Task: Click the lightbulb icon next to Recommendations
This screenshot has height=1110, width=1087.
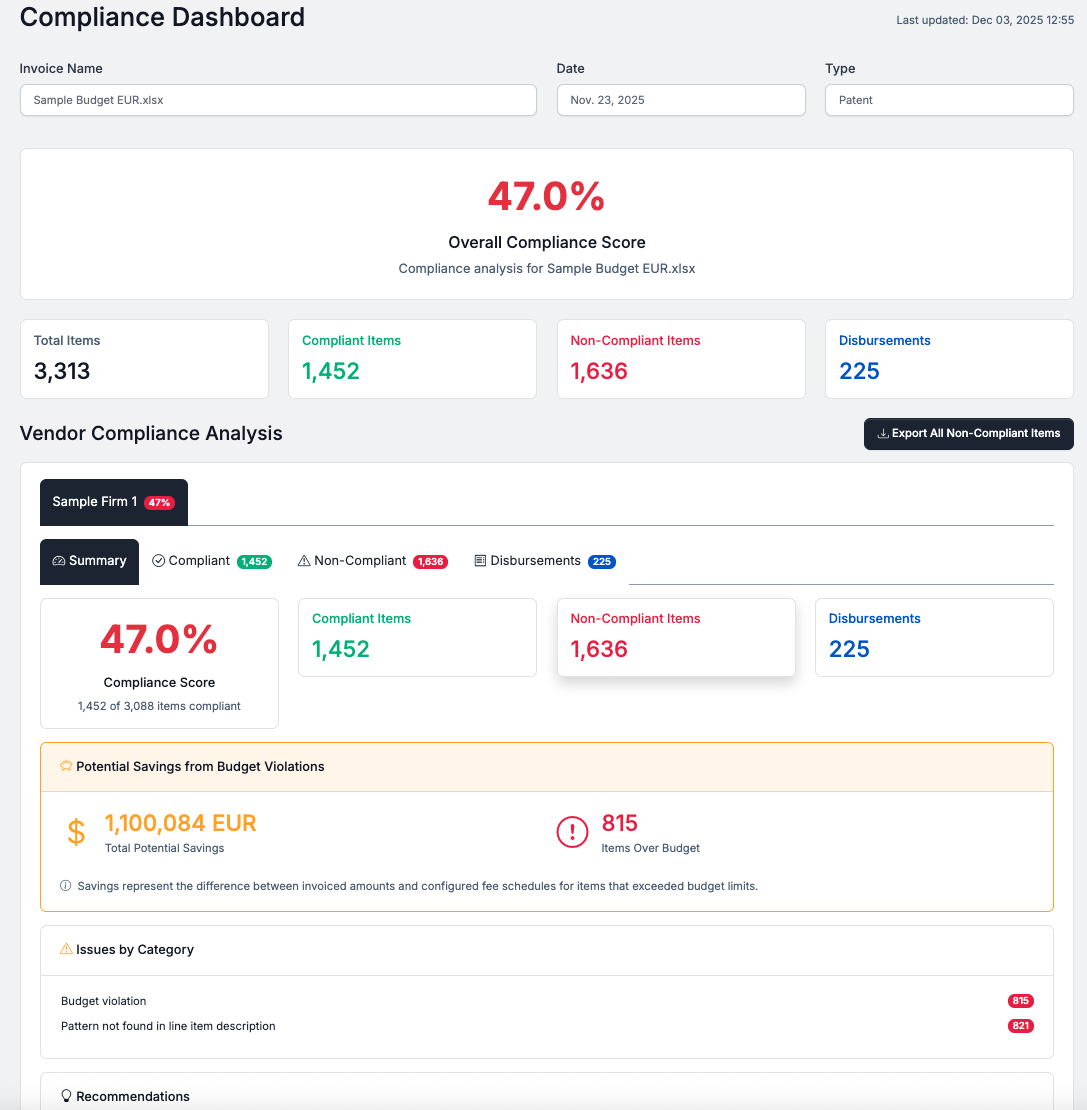Action: point(65,1096)
